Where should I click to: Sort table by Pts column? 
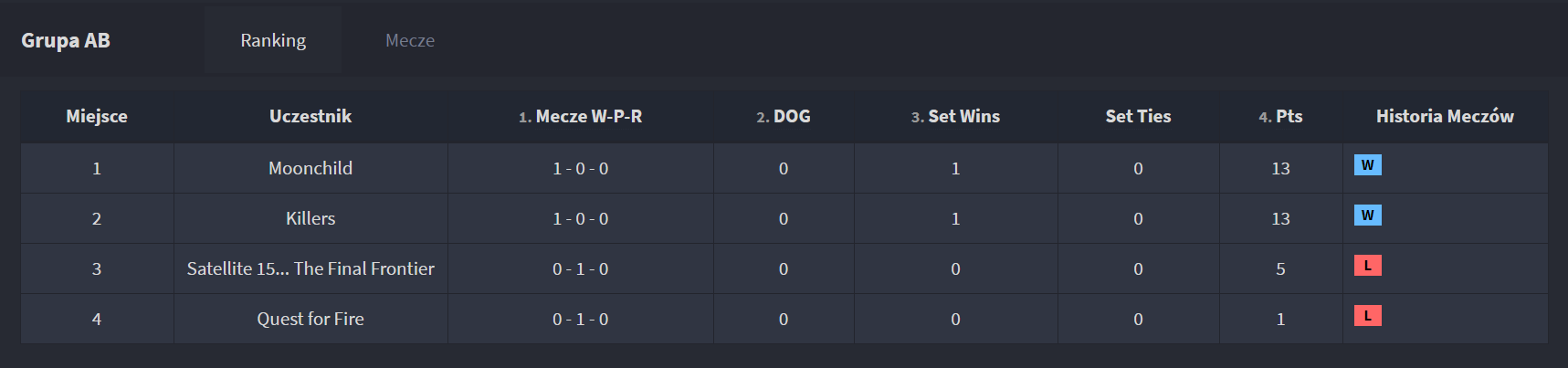1280,116
